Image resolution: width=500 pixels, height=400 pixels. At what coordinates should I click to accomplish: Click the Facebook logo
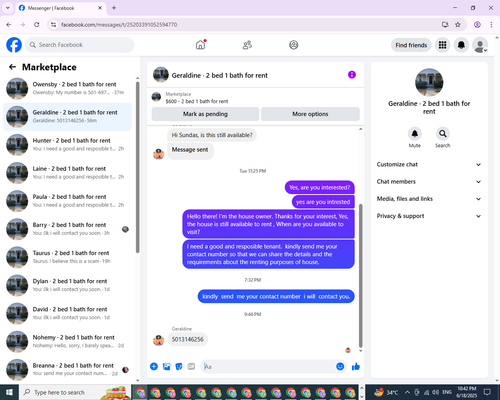(x=14, y=45)
